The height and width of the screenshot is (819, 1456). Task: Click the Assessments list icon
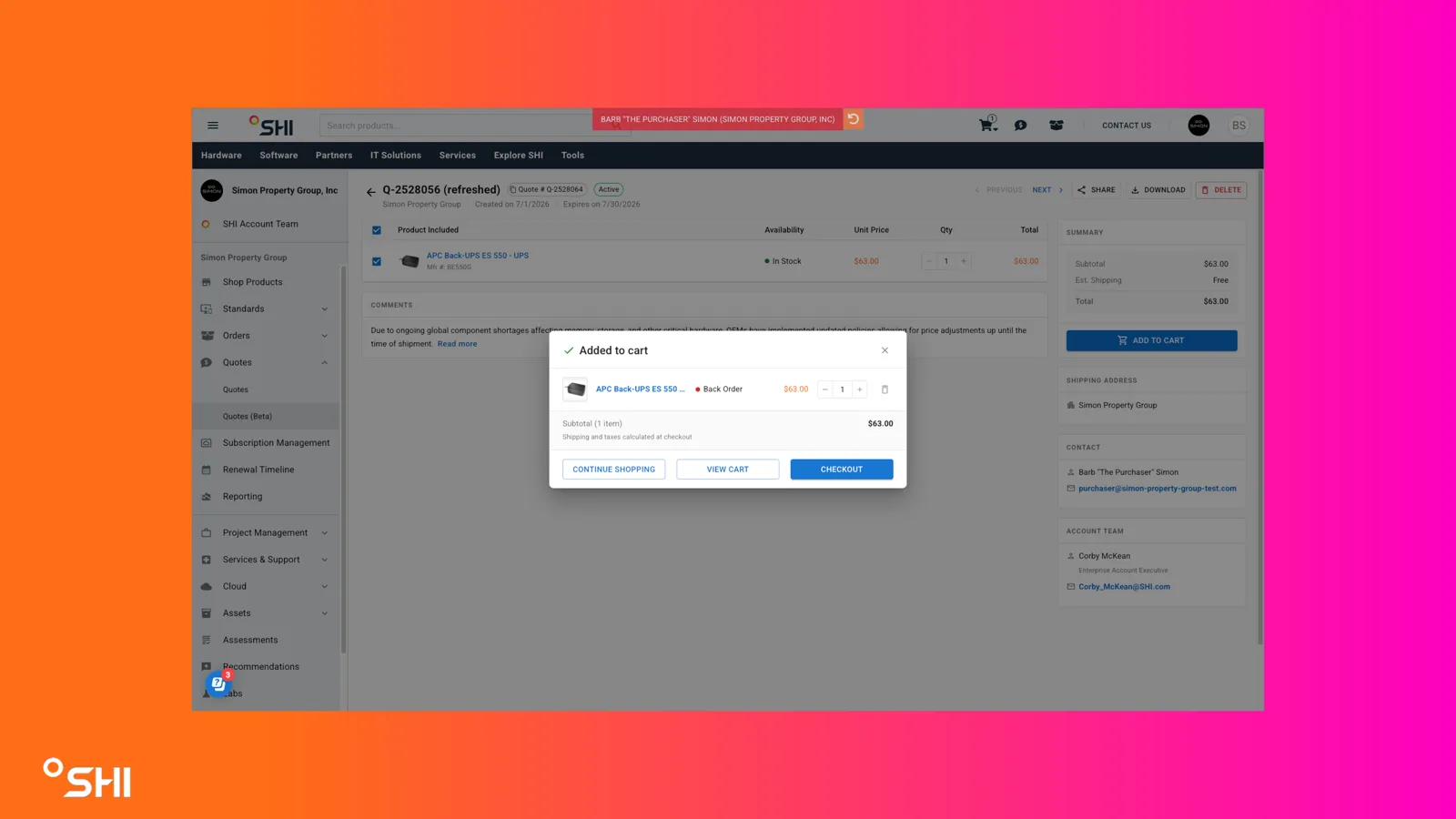pyautogui.click(x=207, y=640)
